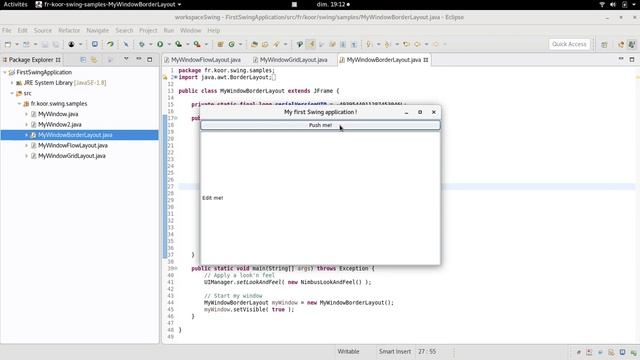Viewport: 640px width, 360px height.
Task: Toggle Link with Editor in Package Explorer
Action: pos(94,60)
